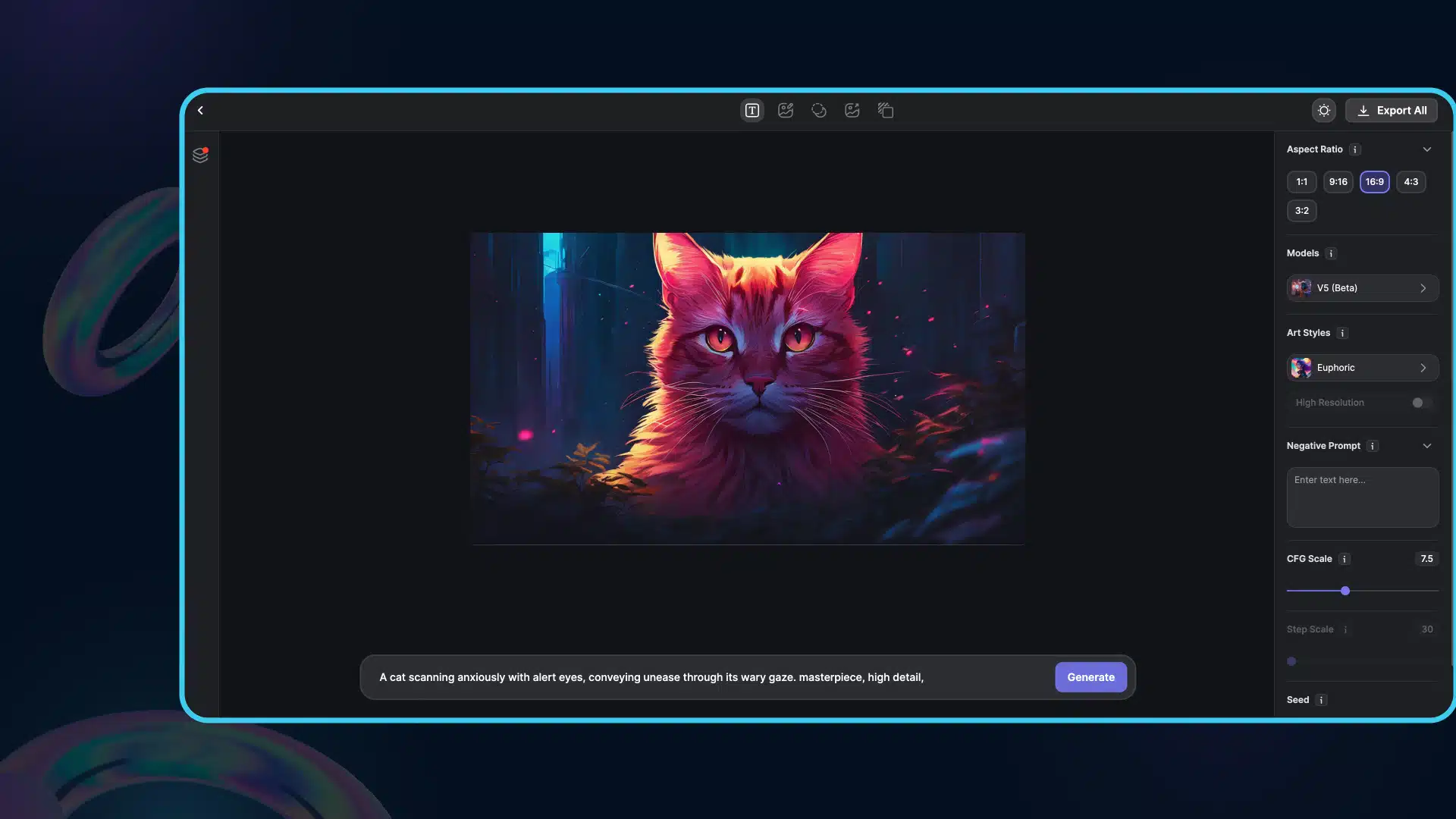Open the Euphoric art style picker

(x=1361, y=367)
